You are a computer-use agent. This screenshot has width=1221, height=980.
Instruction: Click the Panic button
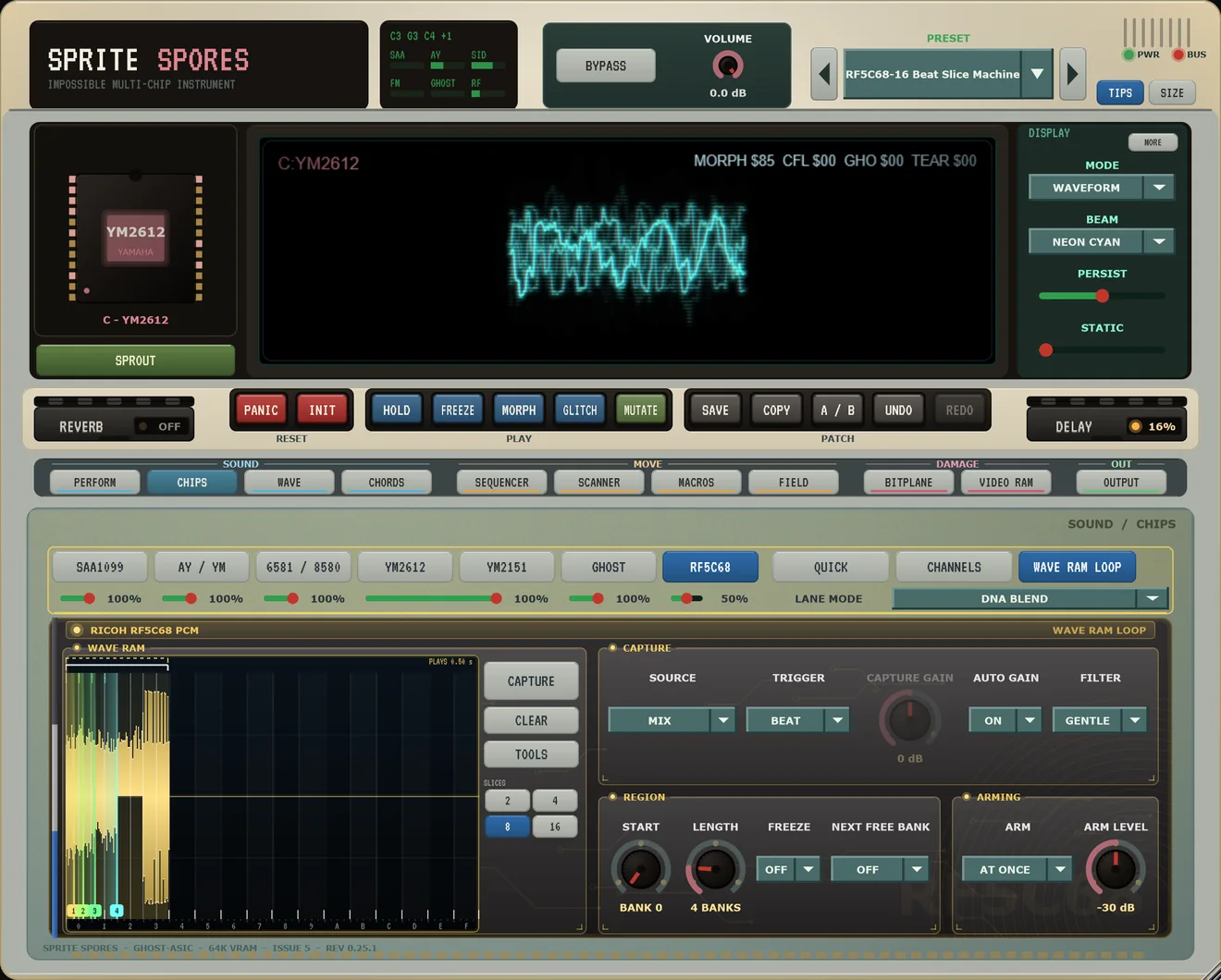(261, 410)
